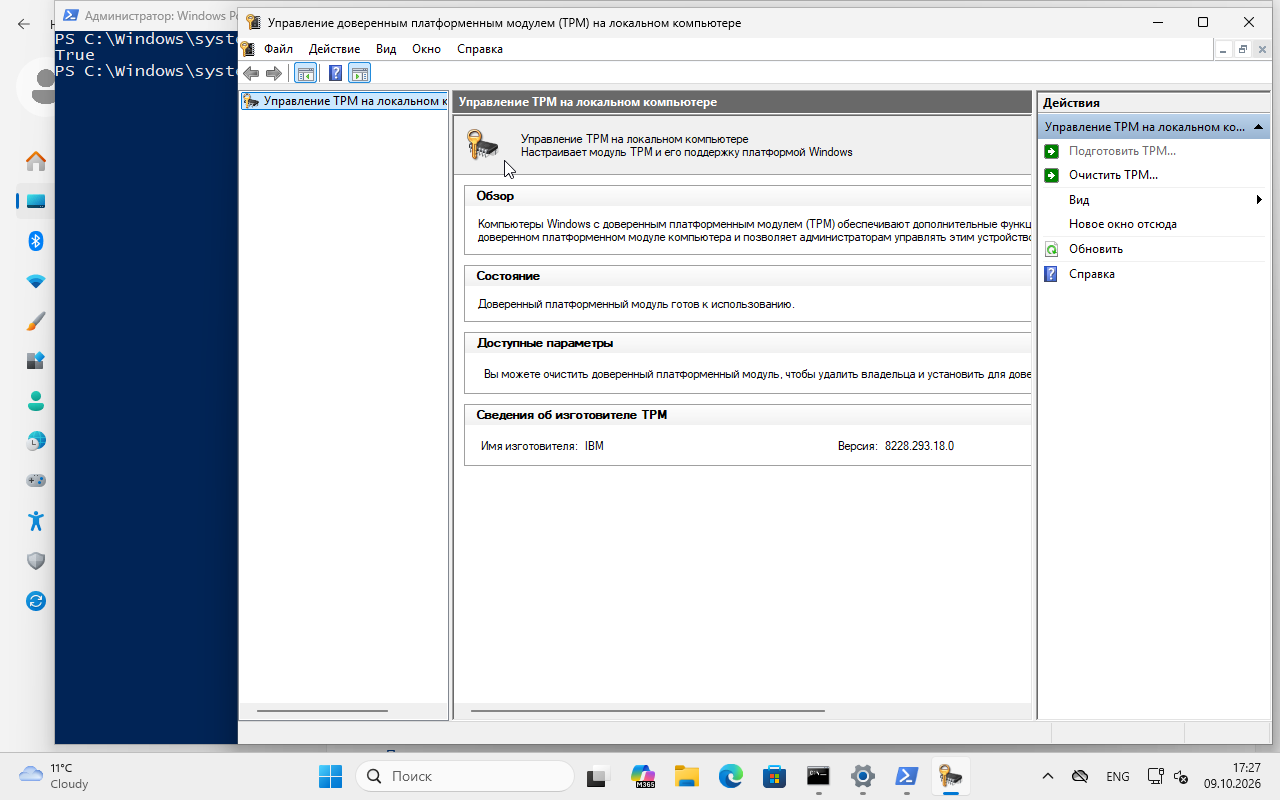Screen dimensions: 1280x800
Task: Click Очистить TPM... in the Actions pane
Action: point(1113,175)
